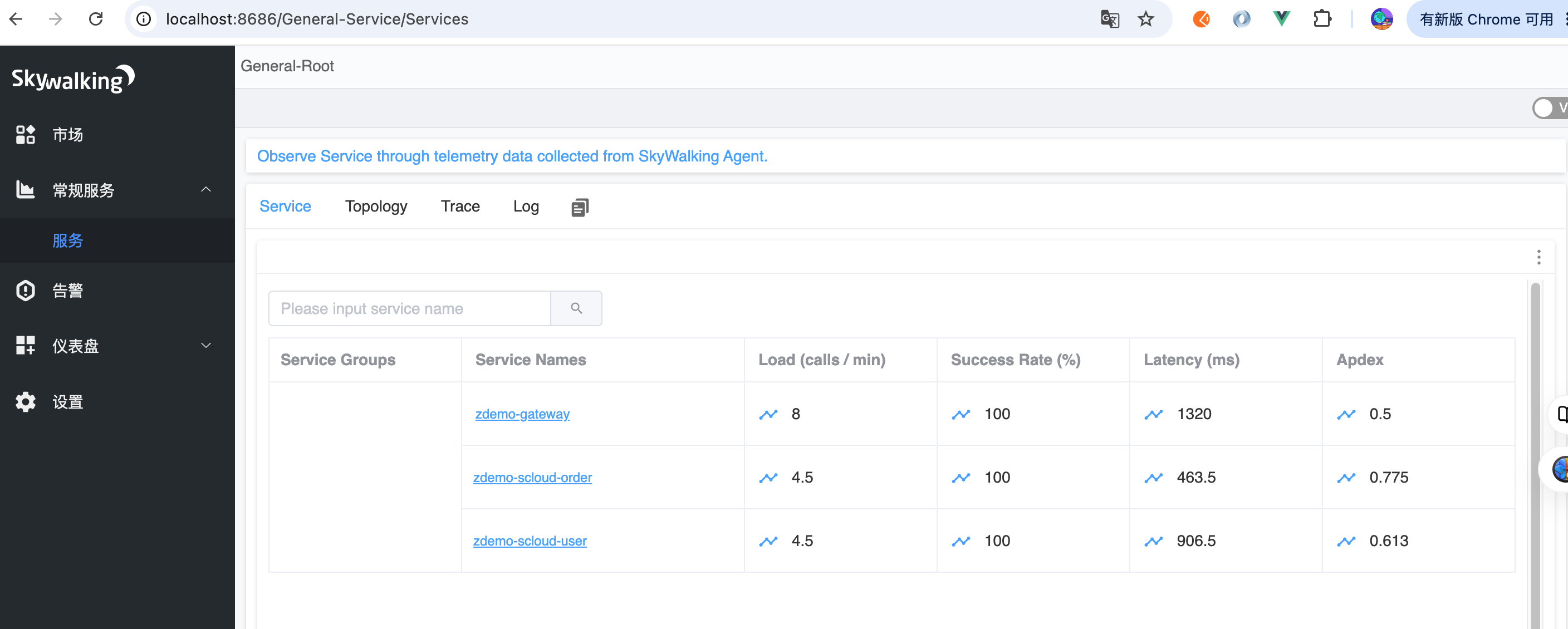The image size is (1568, 629).
Task: Click the magnifier search button
Action: [x=576, y=308]
